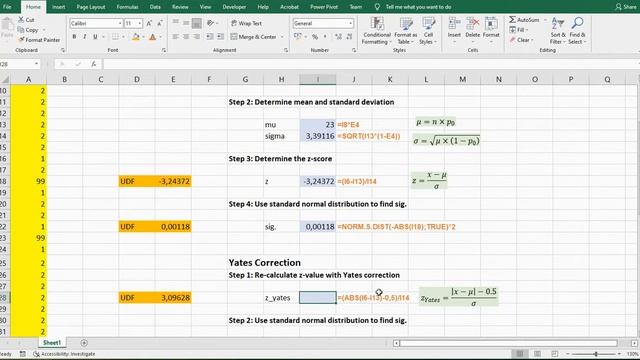Open the Clear dropdown in Editing
This screenshot has height=360, width=640.
(x=521, y=40)
